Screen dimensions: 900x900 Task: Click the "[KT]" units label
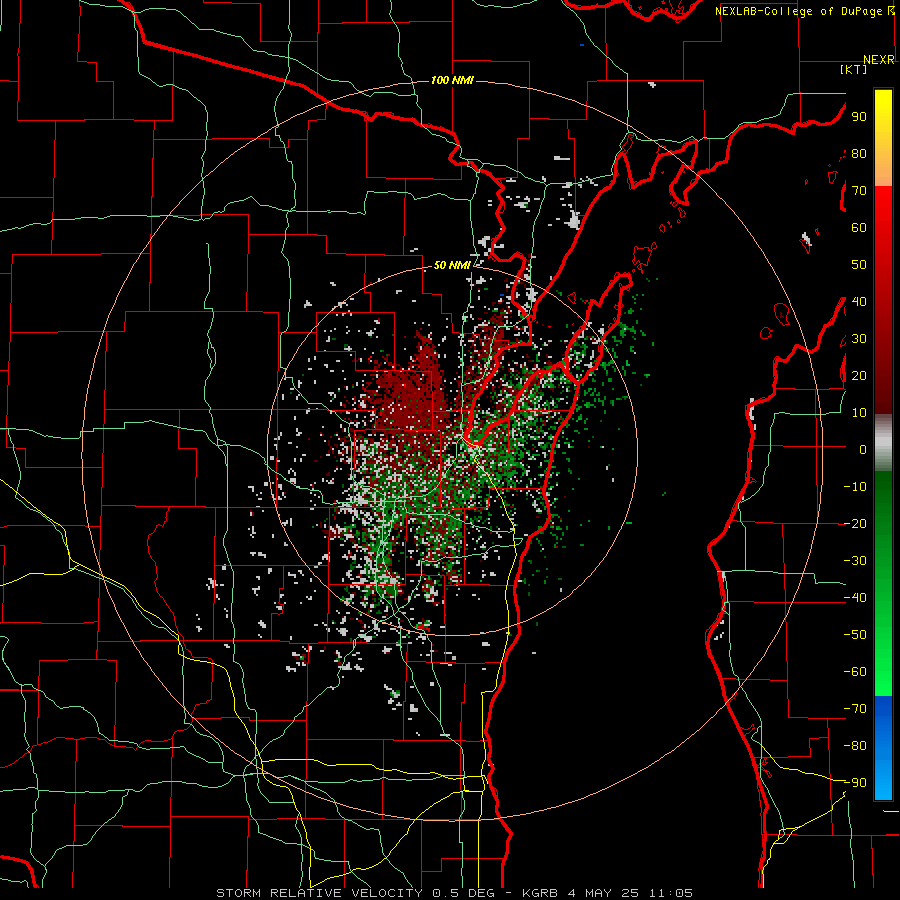[853, 69]
